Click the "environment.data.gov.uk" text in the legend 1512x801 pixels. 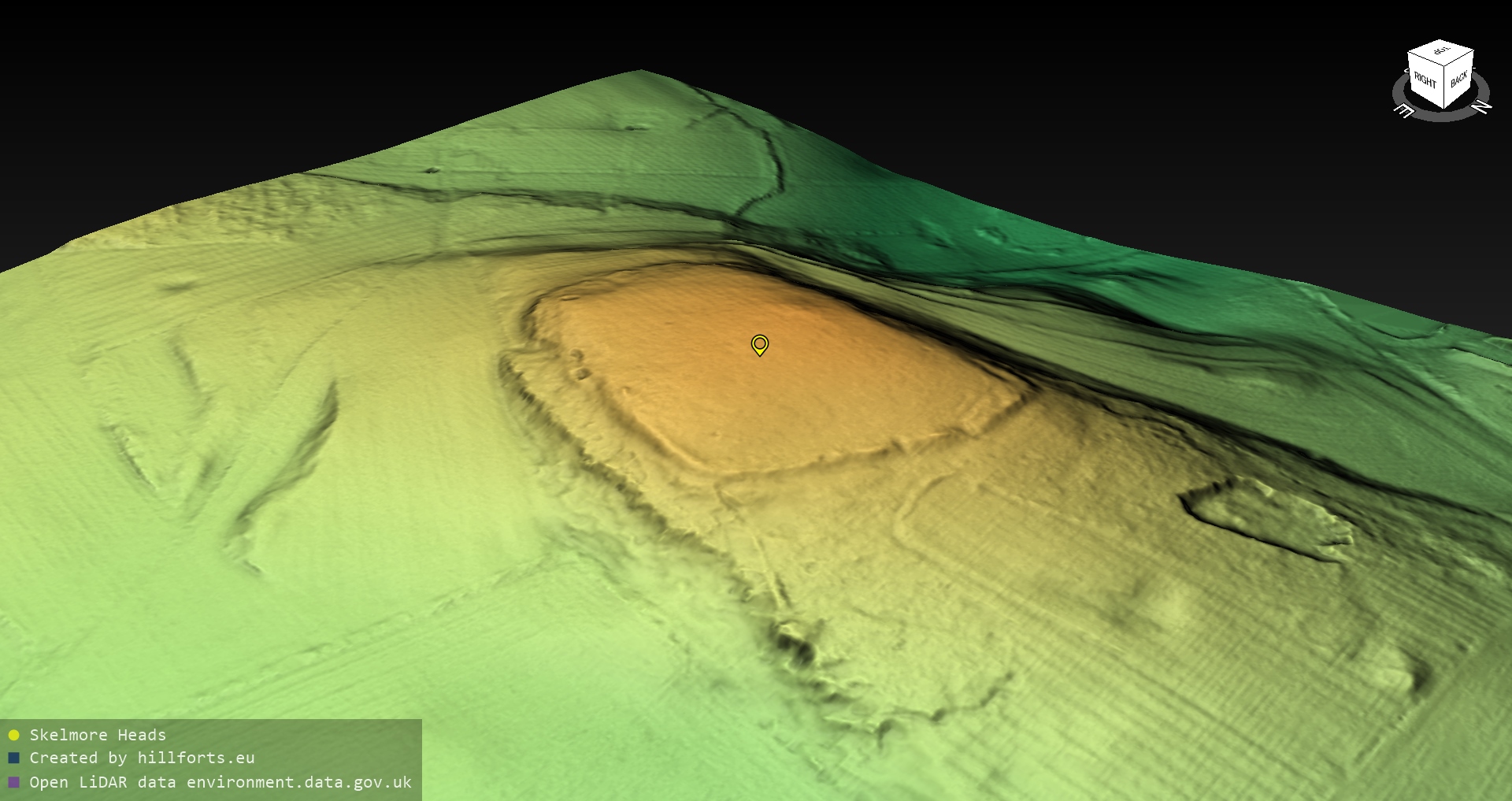click(298, 782)
